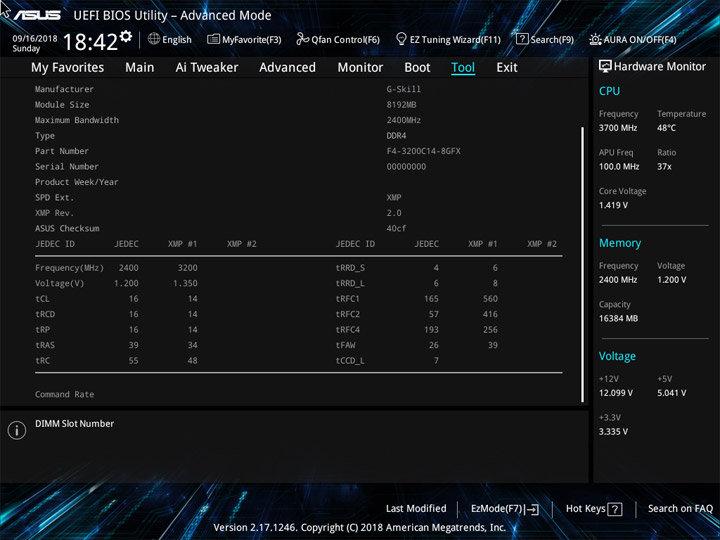Click the DIMM Slot Number description
The image size is (720, 540).
click(74, 424)
